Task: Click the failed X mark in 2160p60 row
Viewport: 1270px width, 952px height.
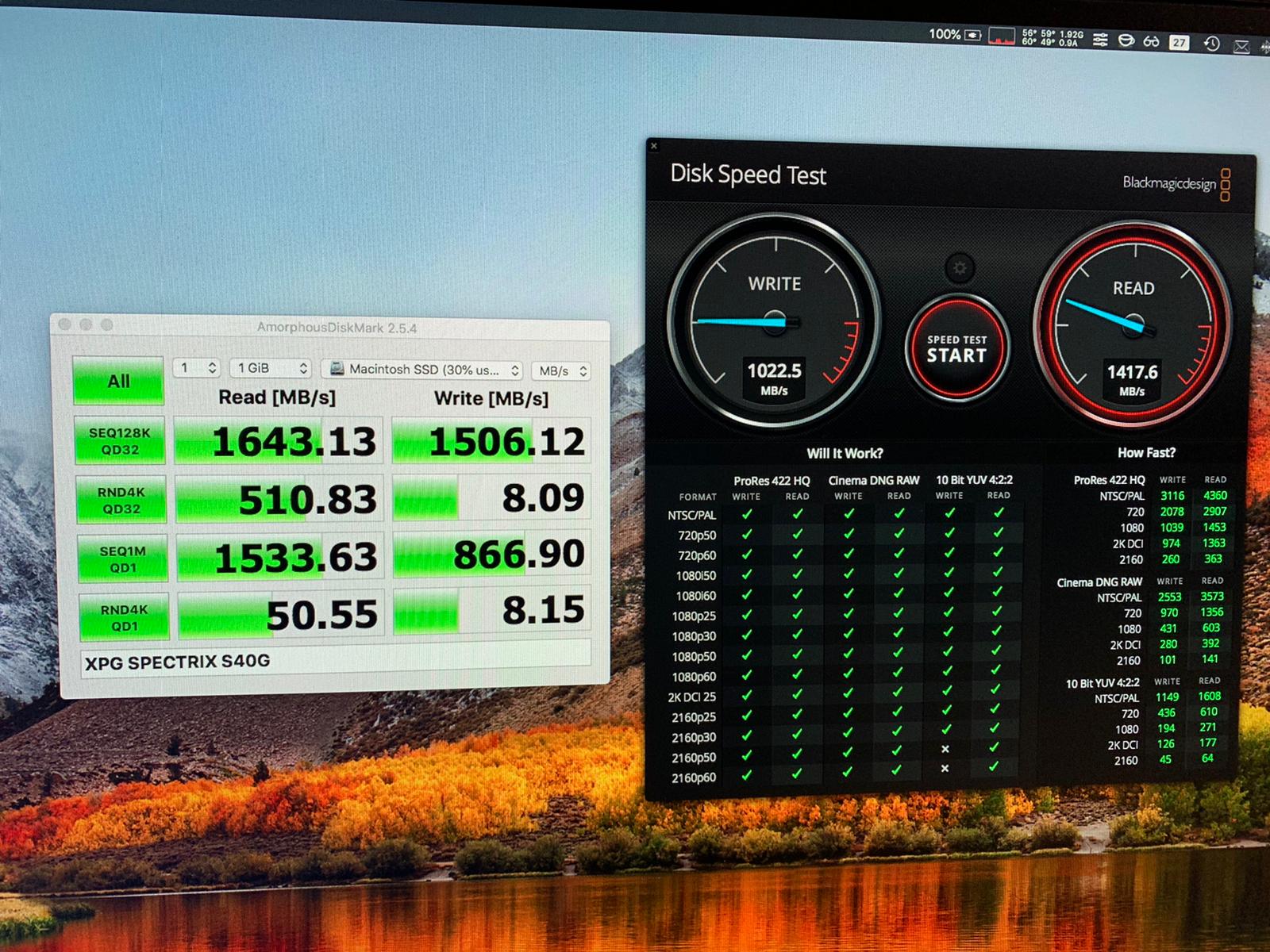Action: click(945, 769)
